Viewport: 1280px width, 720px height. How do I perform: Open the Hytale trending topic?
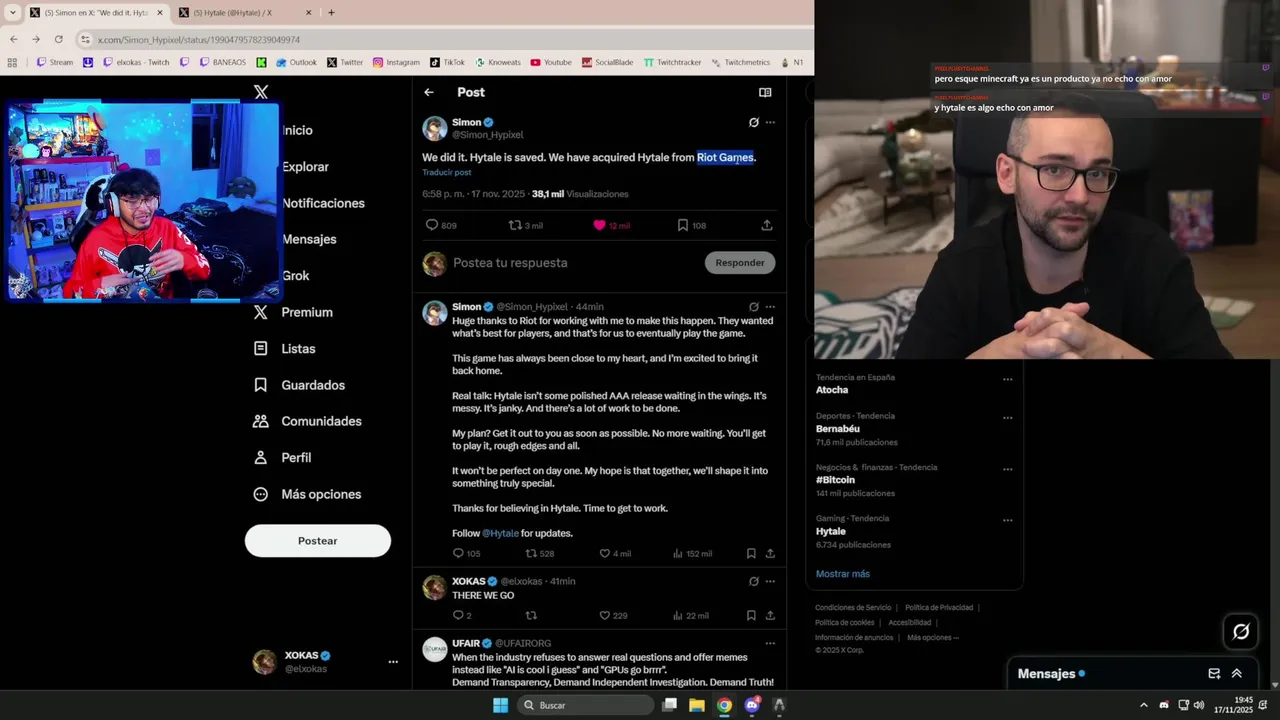[831, 531]
